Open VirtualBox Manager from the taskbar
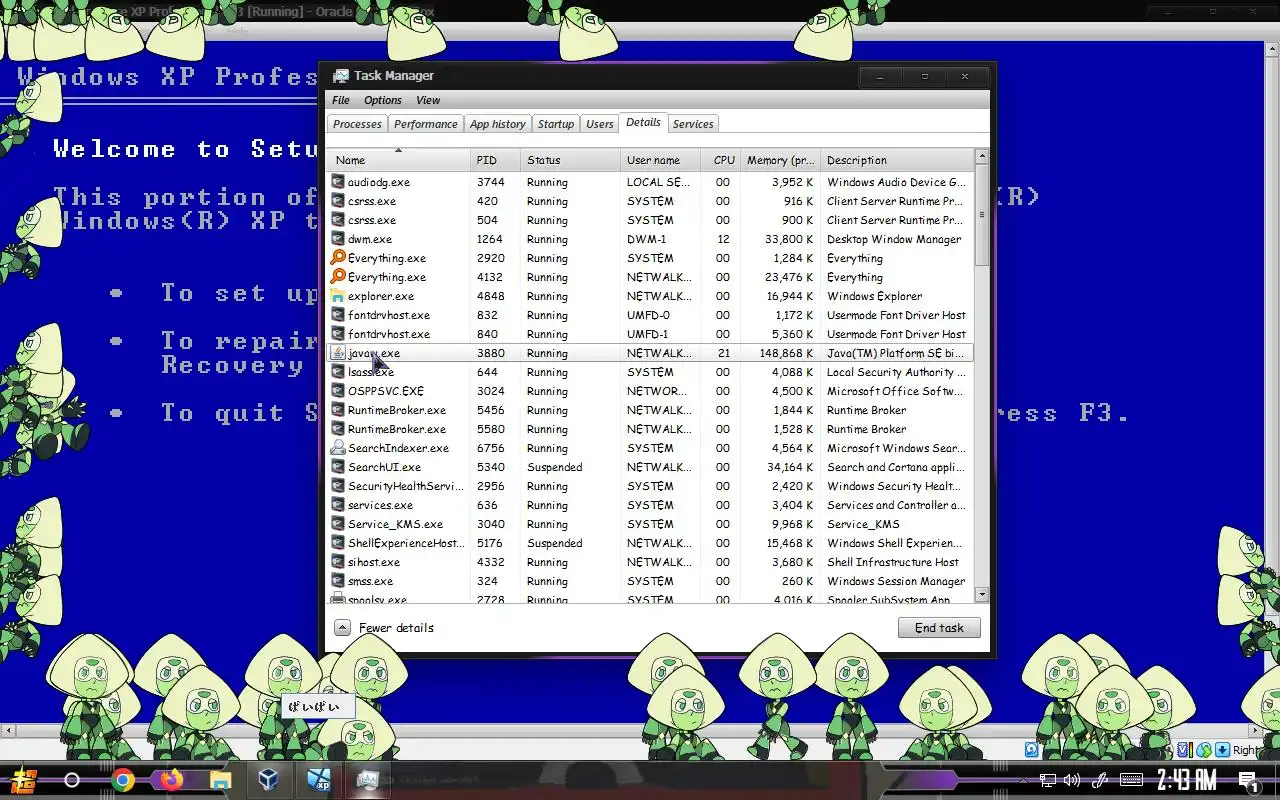This screenshot has height=800, width=1280. click(269, 780)
